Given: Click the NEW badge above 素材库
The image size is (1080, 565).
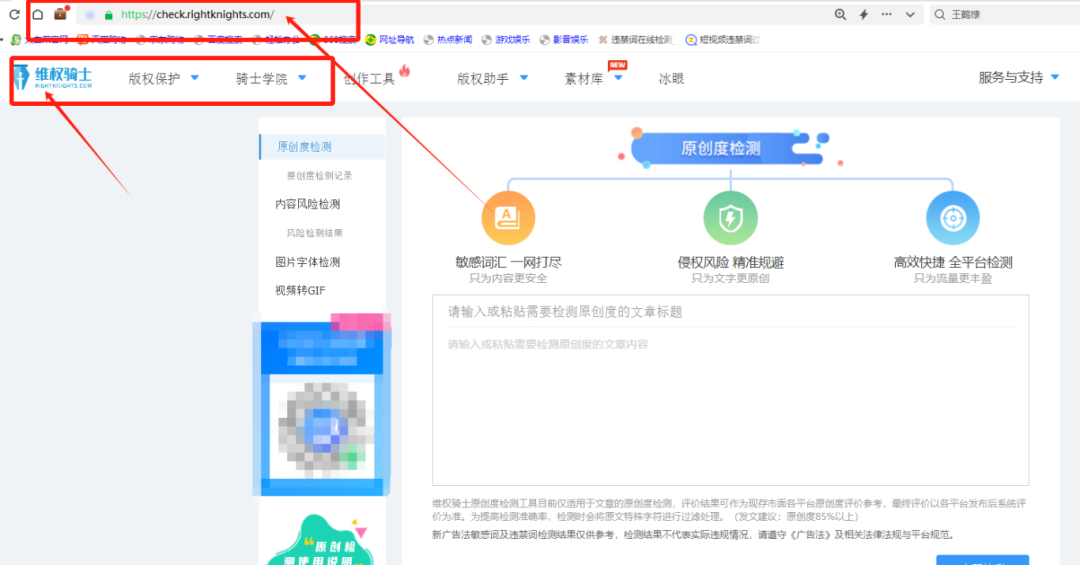Looking at the screenshot, I should [617, 65].
